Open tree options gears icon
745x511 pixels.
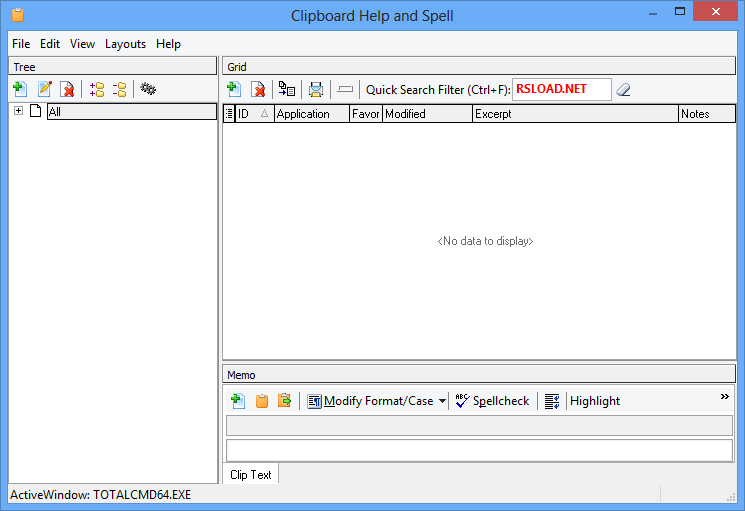(x=148, y=89)
